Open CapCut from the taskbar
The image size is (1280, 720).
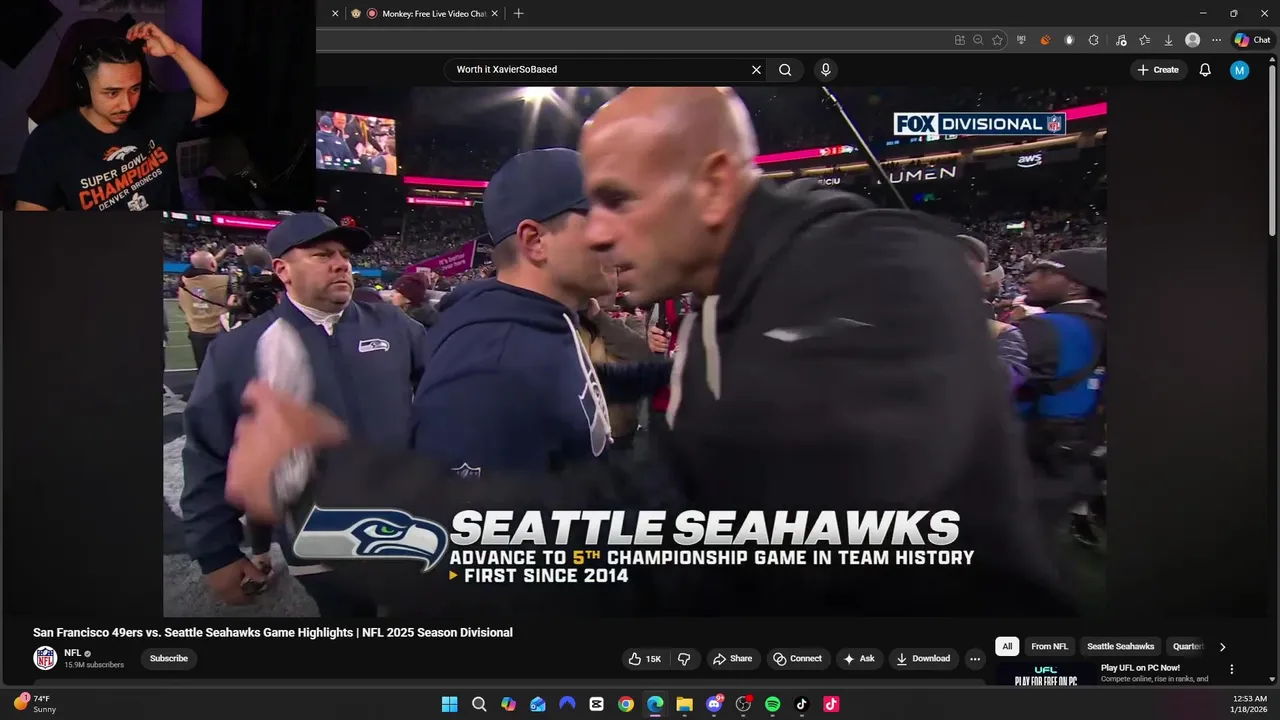(596, 704)
